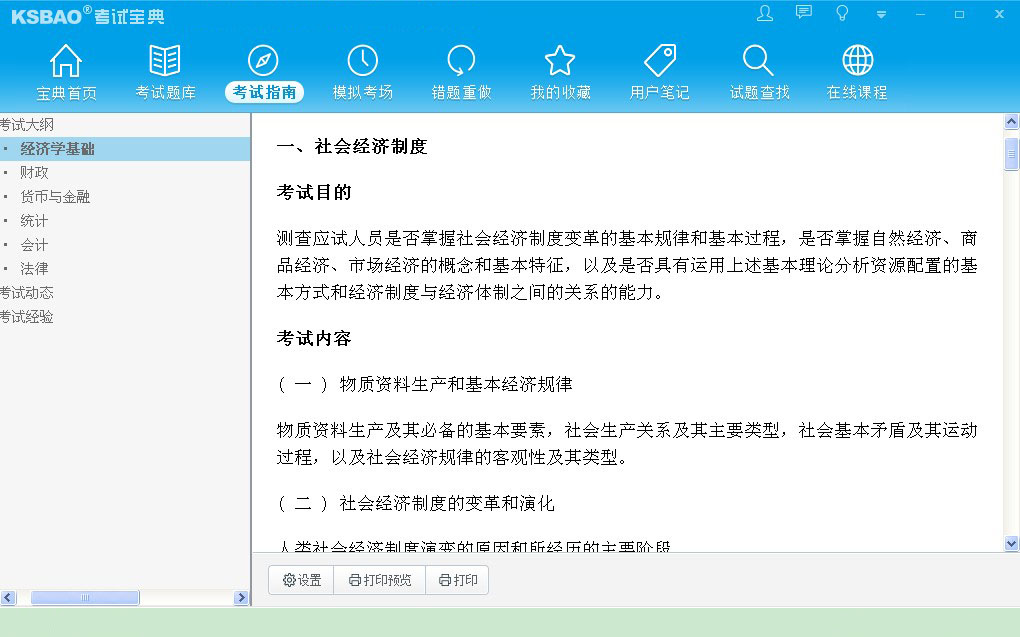Click the 打印预览 print preview button
Image resolution: width=1020 pixels, height=637 pixels.
tap(380, 580)
